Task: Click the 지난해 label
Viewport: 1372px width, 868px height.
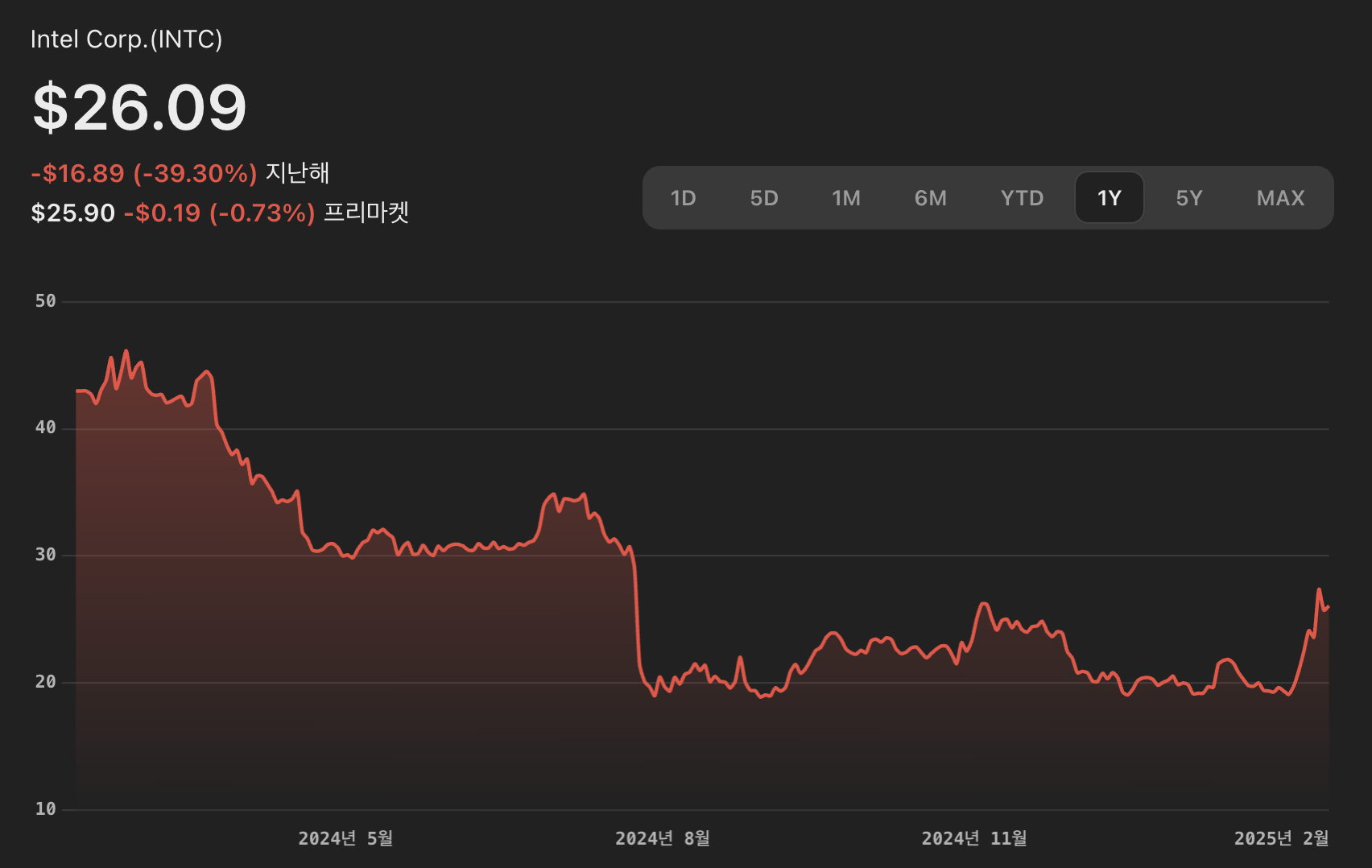Action: click(x=297, y=172)
